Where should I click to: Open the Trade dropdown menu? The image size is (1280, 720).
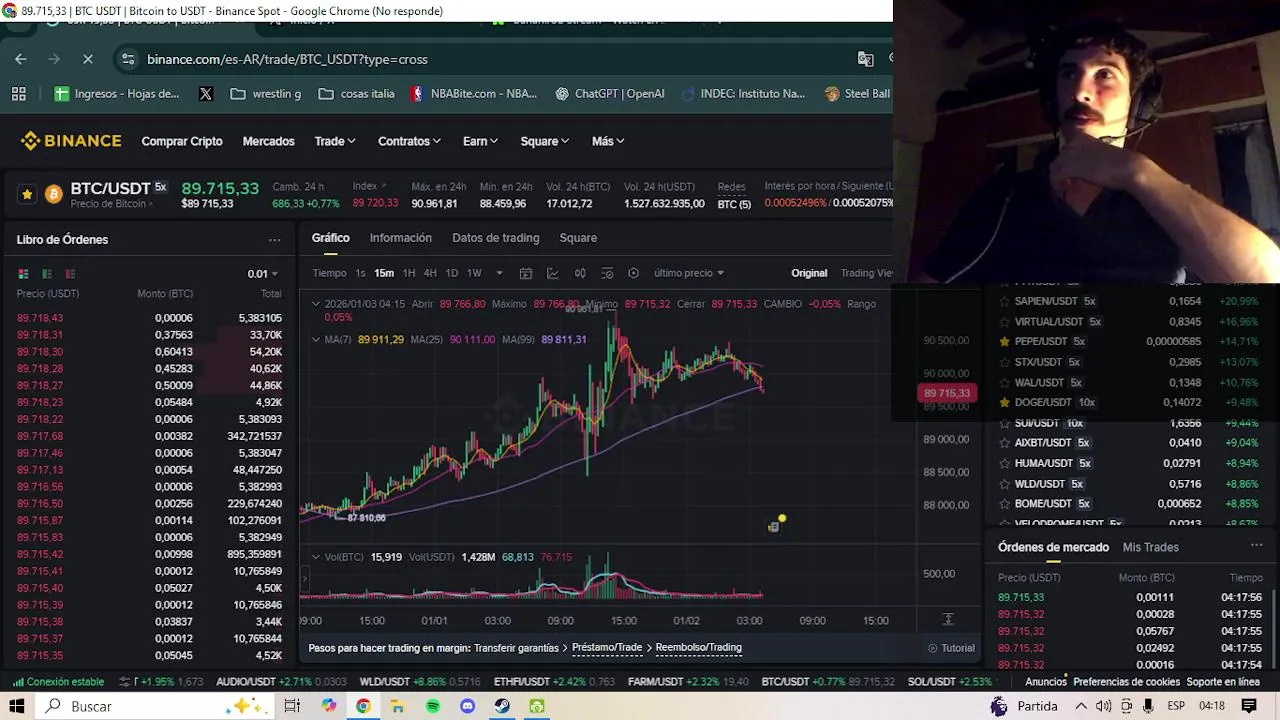334,141
